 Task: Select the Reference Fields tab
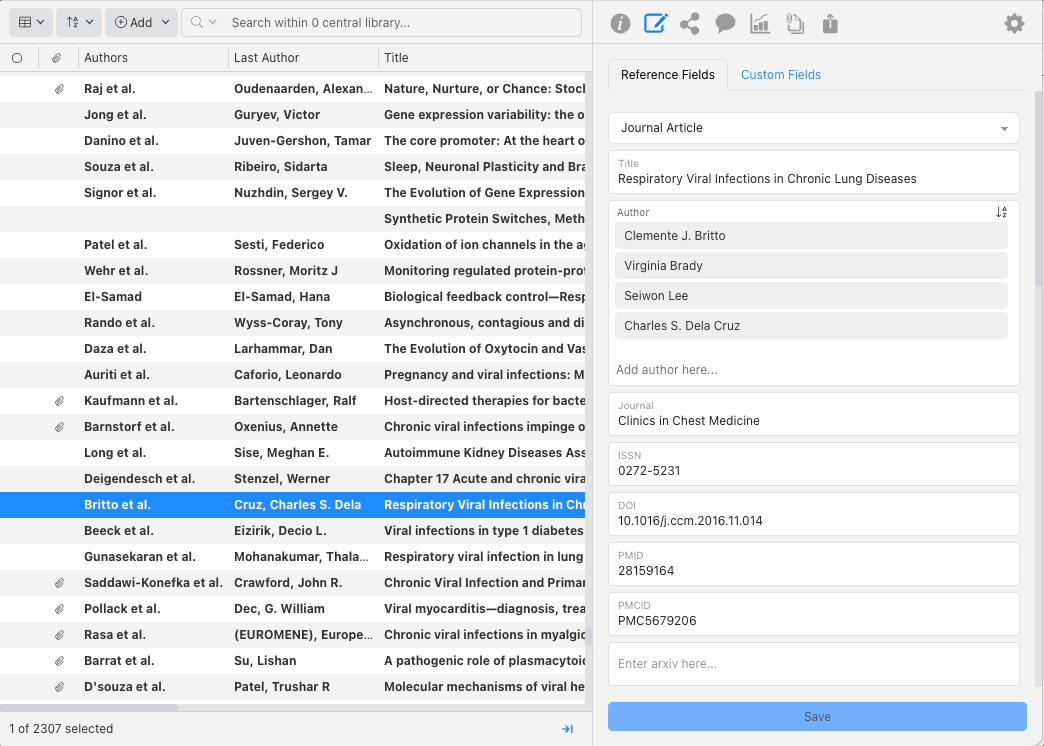[x=667, y=75]
